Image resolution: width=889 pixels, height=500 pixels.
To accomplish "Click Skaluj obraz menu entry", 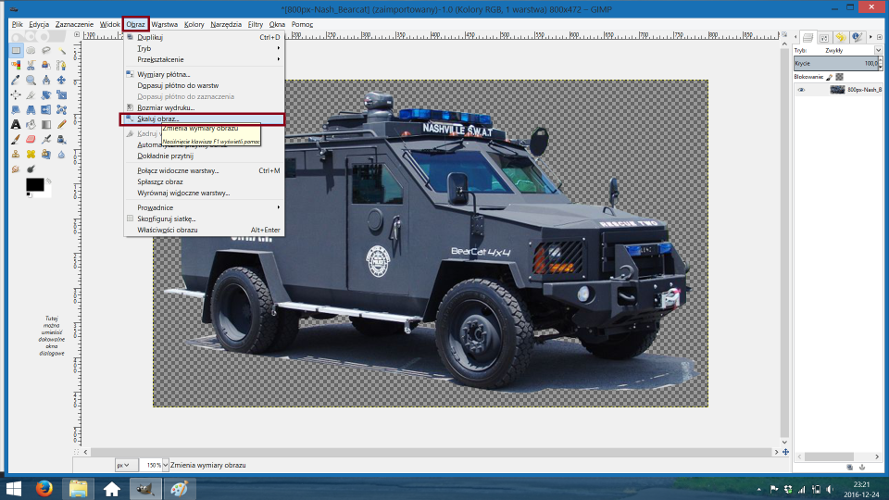I will point(202,119).
